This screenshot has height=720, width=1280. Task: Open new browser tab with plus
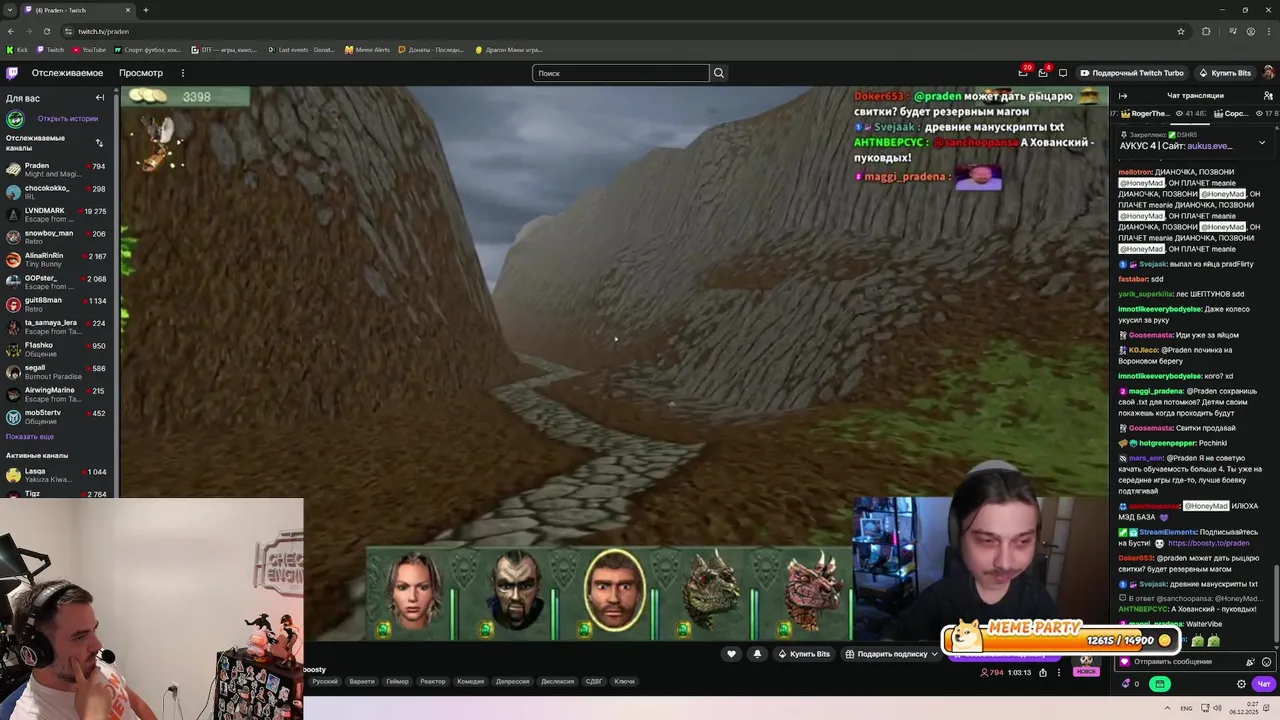pos(145,10)
